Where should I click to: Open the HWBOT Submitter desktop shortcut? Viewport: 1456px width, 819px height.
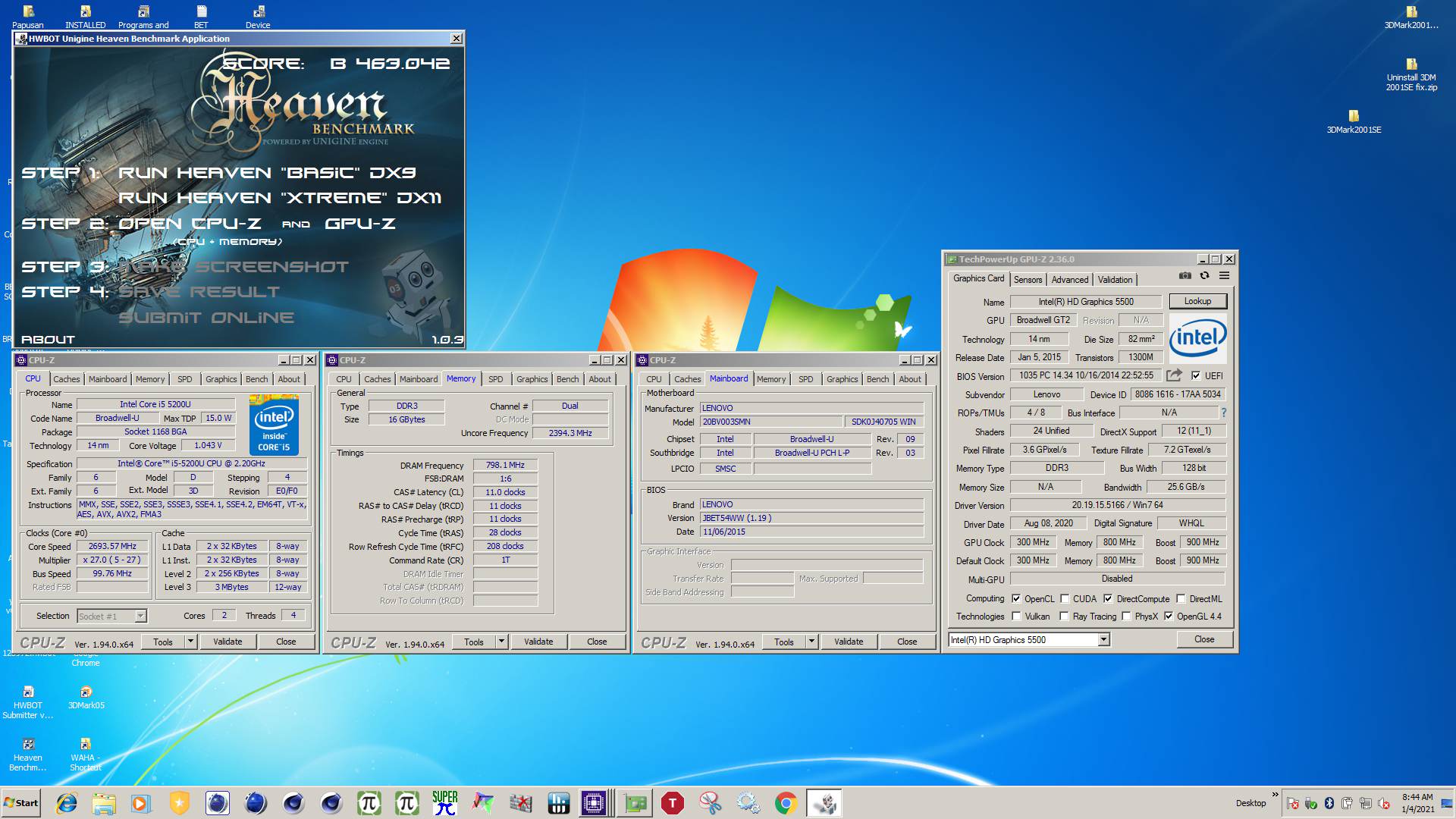pyautogui.click(x=28, y=702)
